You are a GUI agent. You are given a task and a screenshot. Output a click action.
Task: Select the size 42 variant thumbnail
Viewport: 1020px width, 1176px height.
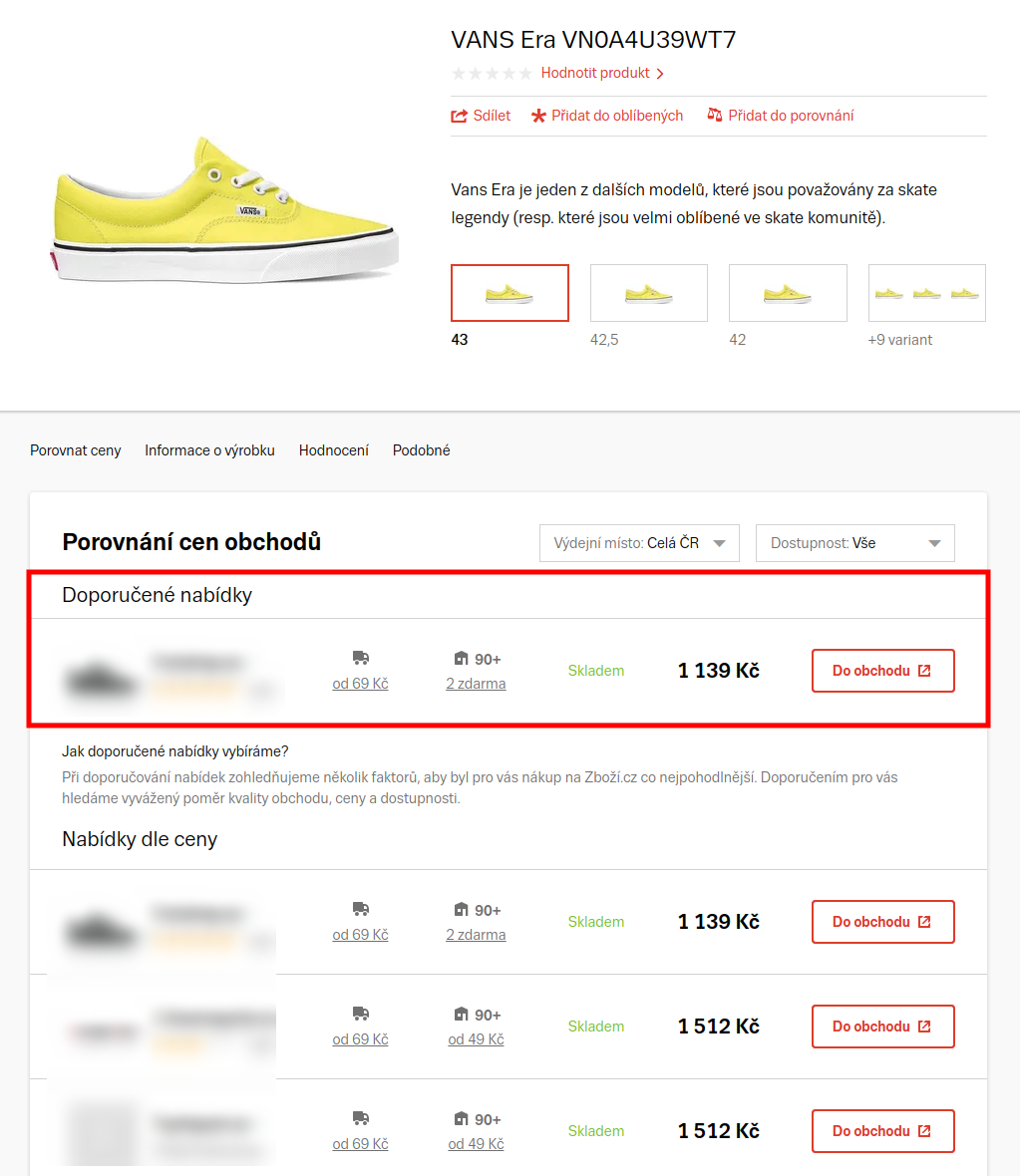tap(788, 292)
